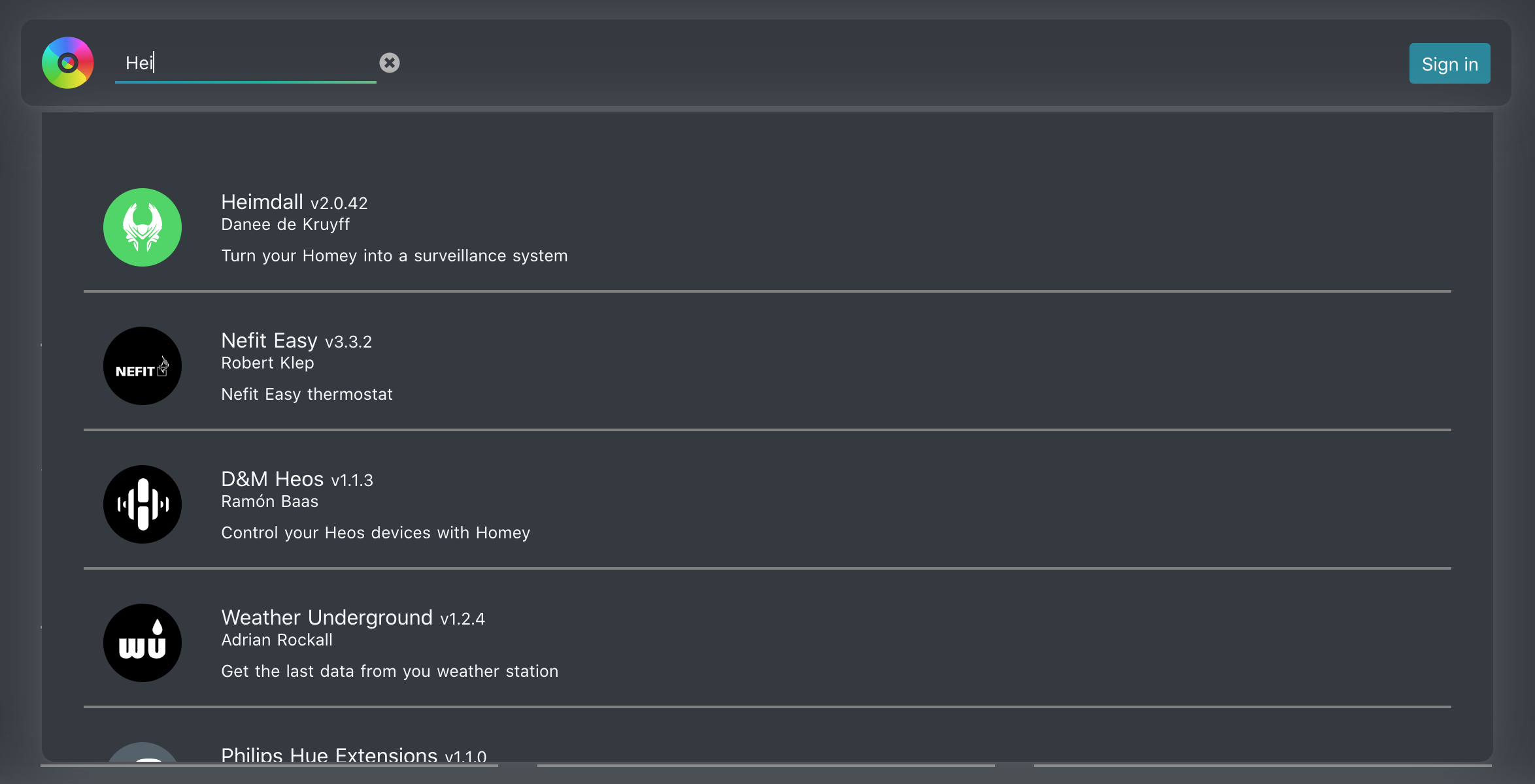Viewport: 1535px width, 784px height.
Task: Click the colorful Homey logo
Action: point(68,63)
